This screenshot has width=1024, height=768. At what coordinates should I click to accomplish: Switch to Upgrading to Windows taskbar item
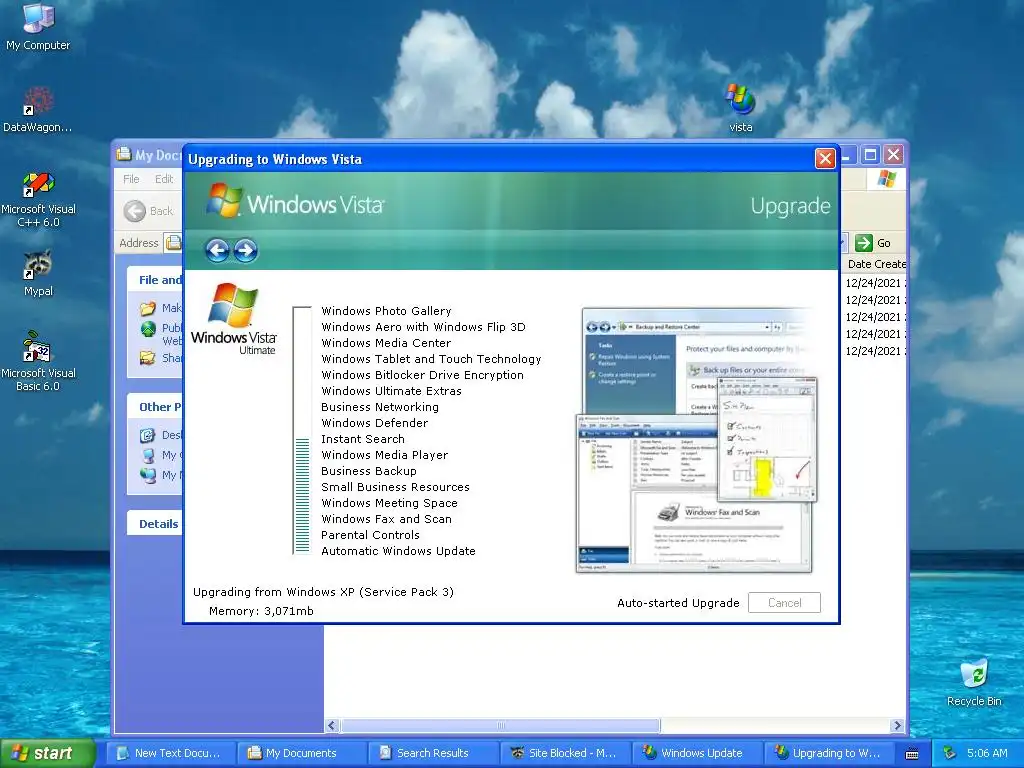827,753
